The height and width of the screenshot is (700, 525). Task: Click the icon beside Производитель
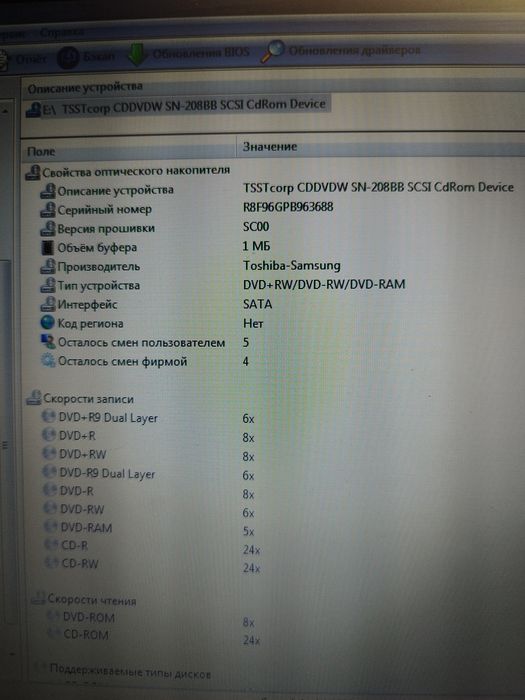pos(47,267)
